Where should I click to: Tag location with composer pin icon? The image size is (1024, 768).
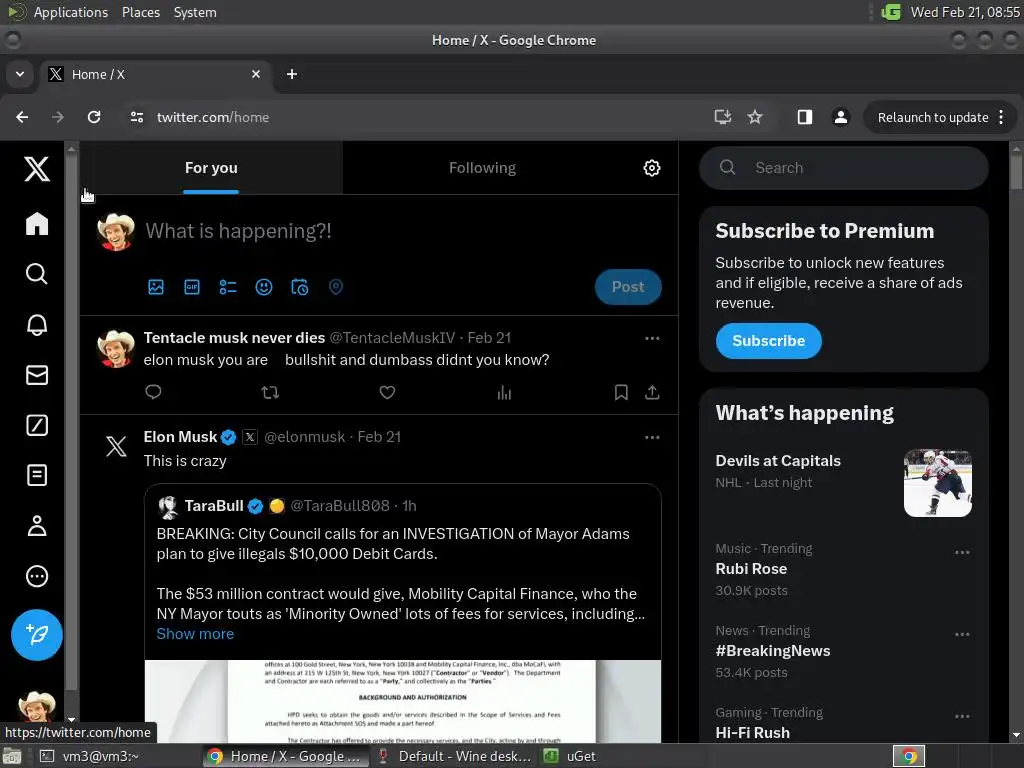[x=336, y=287]
